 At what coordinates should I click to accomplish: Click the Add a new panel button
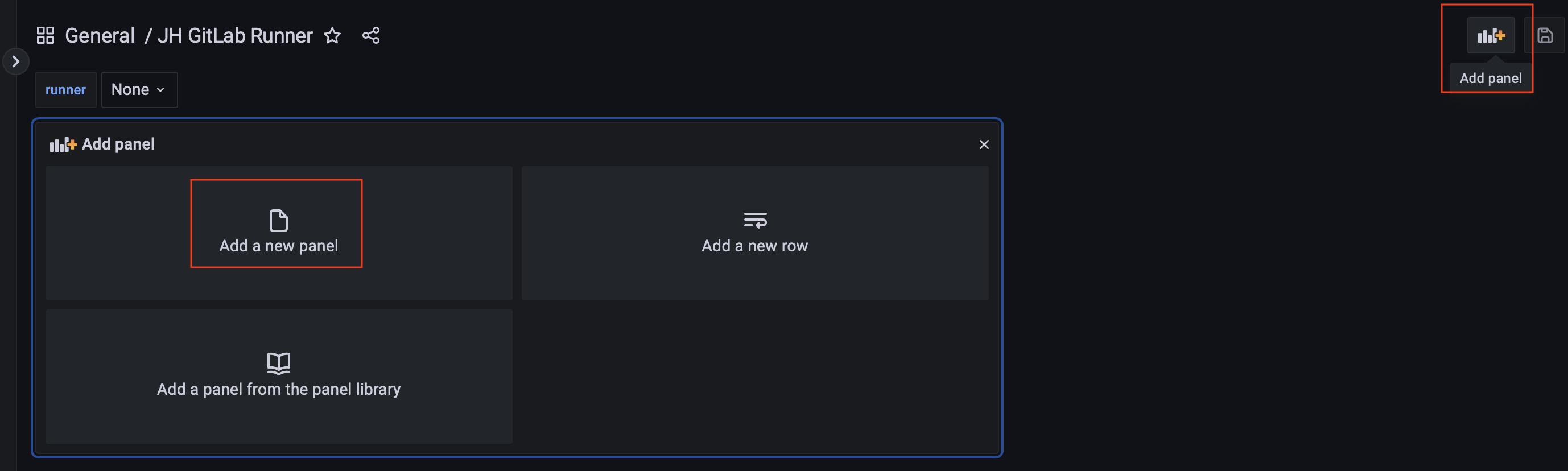279,233
